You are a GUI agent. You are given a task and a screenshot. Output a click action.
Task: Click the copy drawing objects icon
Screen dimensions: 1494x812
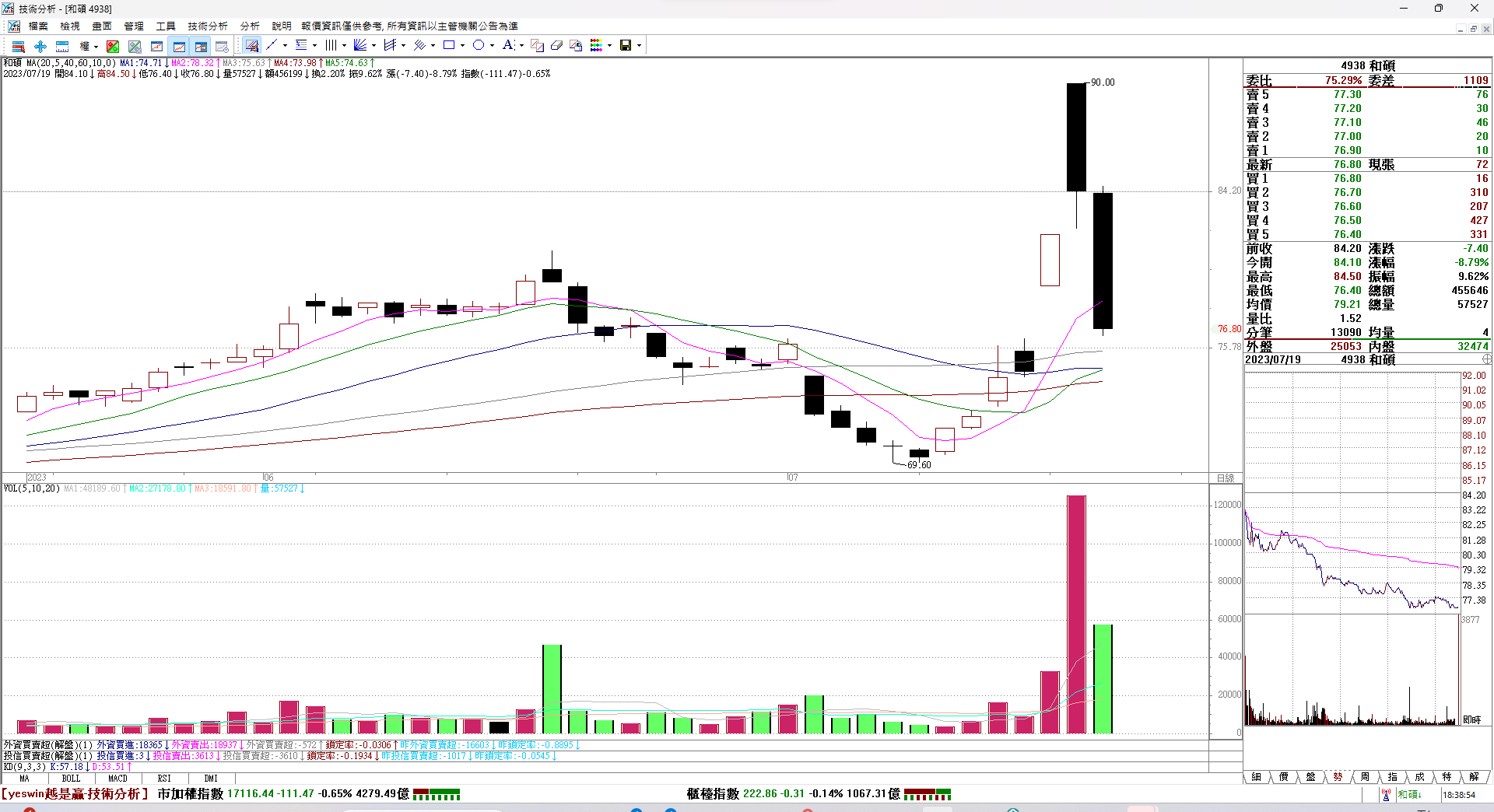click(576, 46)
